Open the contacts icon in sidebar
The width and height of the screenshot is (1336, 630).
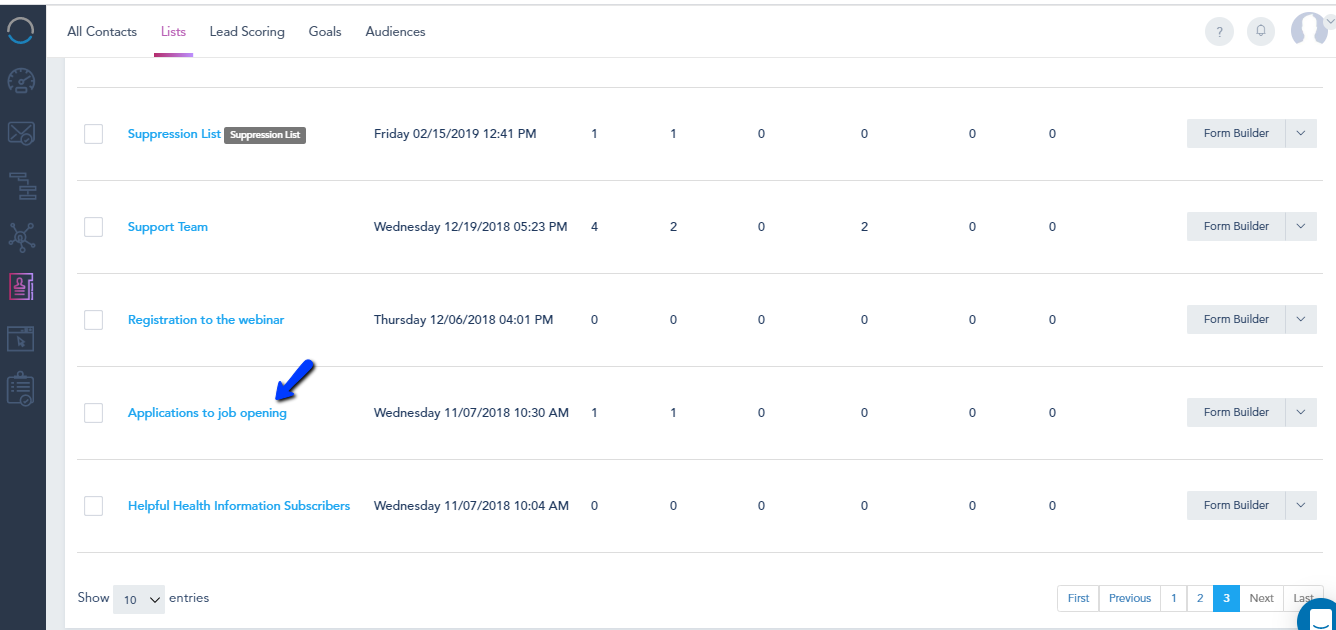(x=21, y=287)
